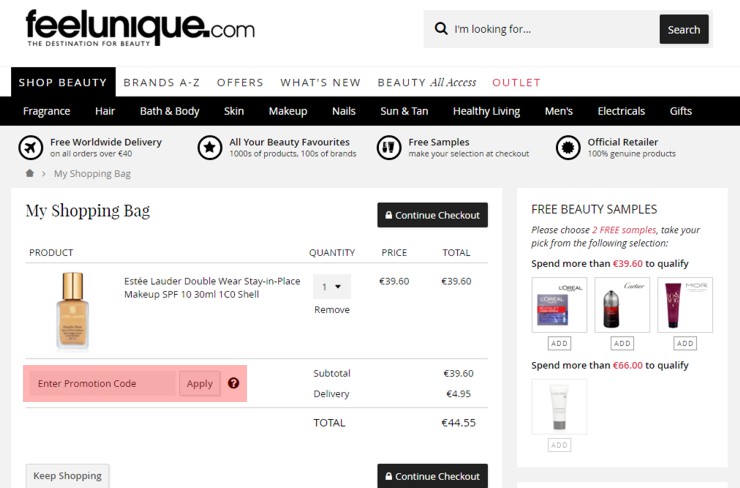Screen dimensions: 740x488
Task: Click the Enter Promotion Code field
Action: pyautogui.click(x=102, y=383)
